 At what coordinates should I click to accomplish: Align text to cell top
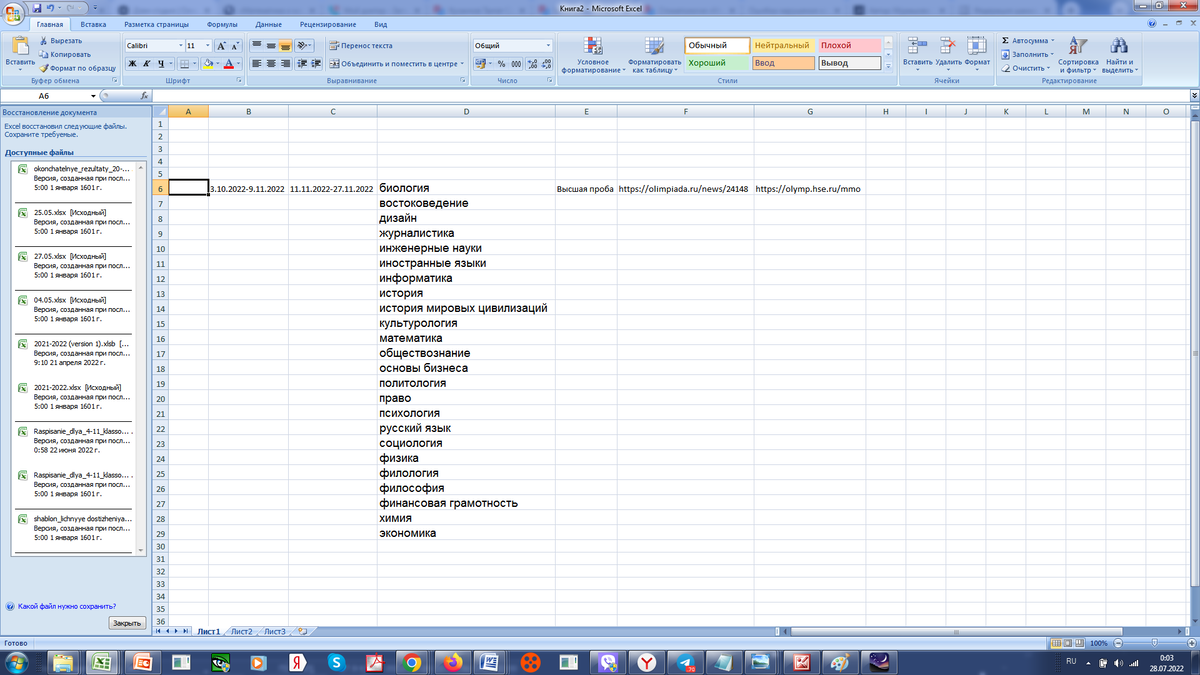[256, 45]
